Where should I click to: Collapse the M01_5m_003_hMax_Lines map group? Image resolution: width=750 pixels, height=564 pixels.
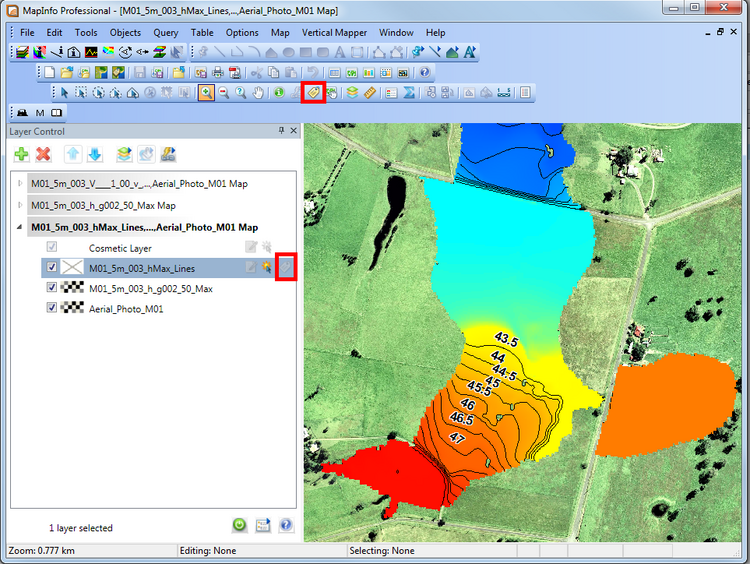21,227
